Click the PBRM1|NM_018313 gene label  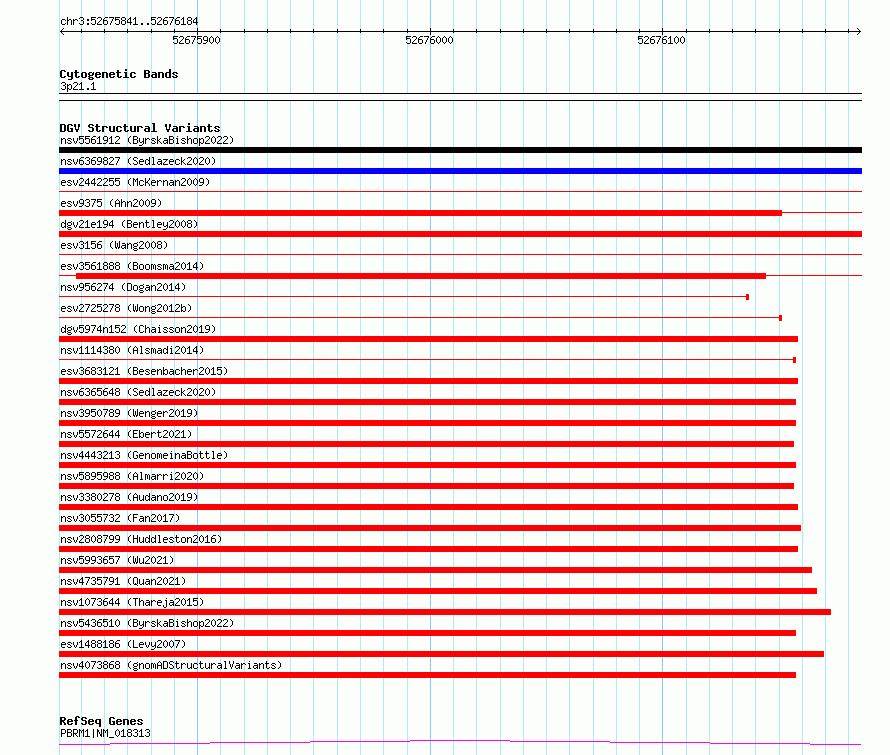tap(106, 733)
